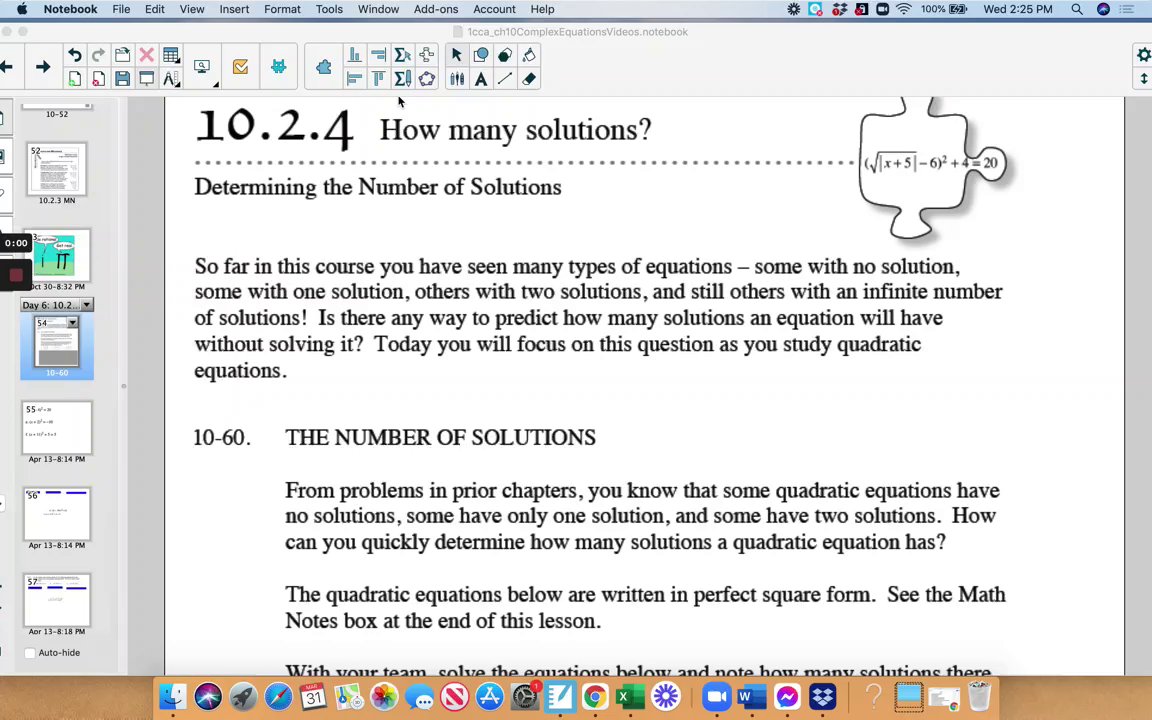Viewport: 1152px width, 720px height.
Task: Open the Day 6: 10.2 group dropdown
Action: point(87,305)
